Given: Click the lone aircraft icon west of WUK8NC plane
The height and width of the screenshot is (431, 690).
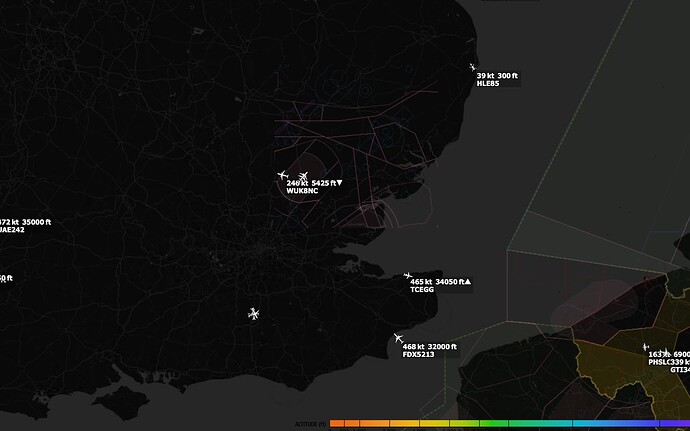Looking at the screenshot, I should coord(283,175).
